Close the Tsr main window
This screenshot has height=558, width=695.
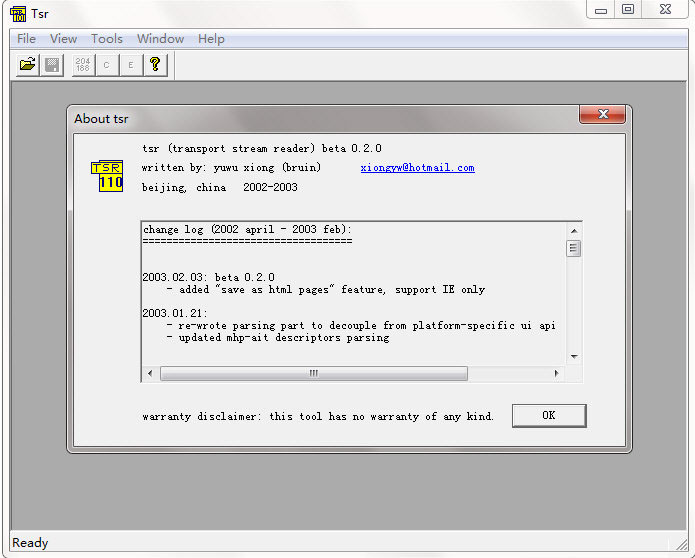tap(665, 10)
